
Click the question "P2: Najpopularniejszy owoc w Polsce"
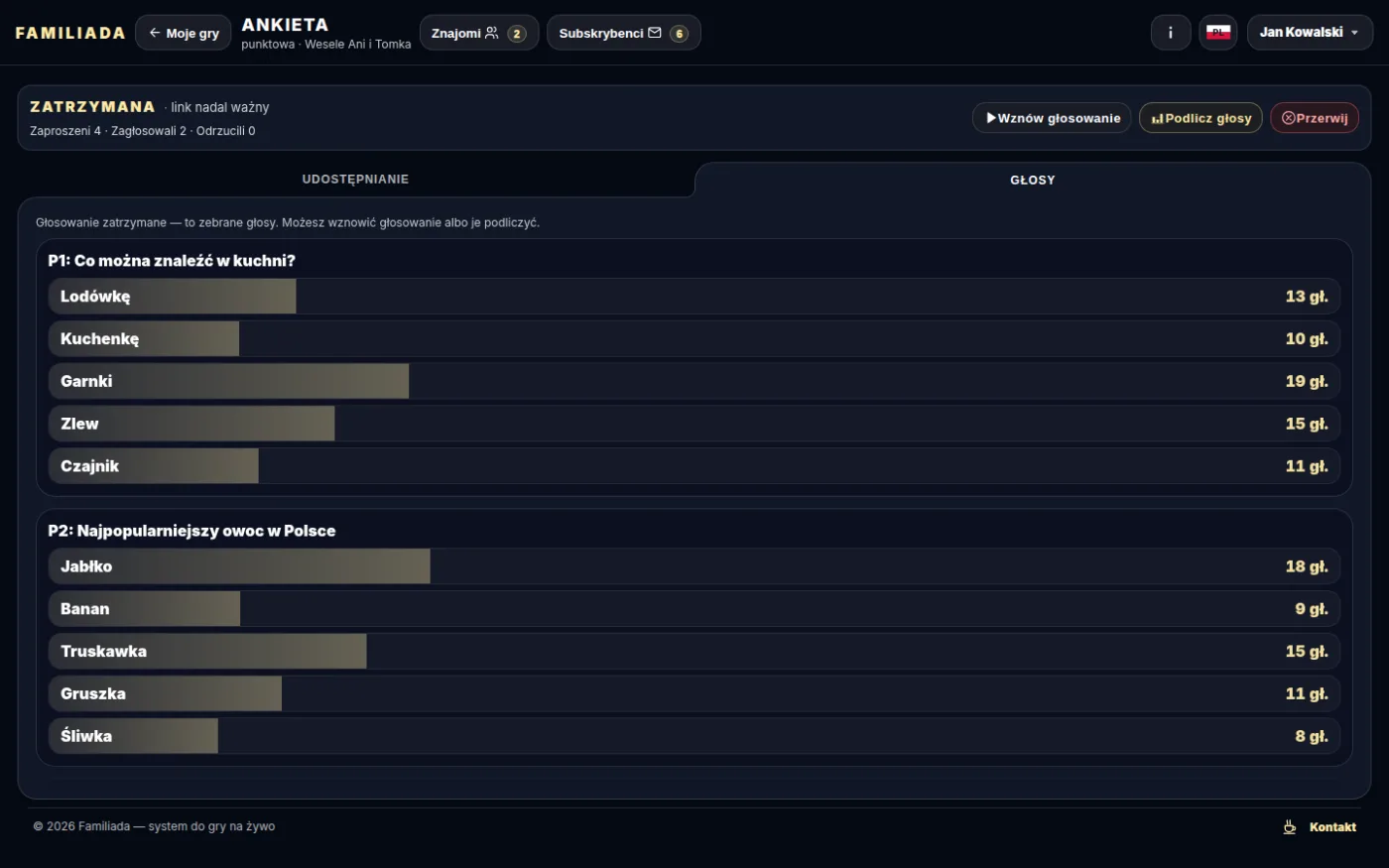point(191,531)
